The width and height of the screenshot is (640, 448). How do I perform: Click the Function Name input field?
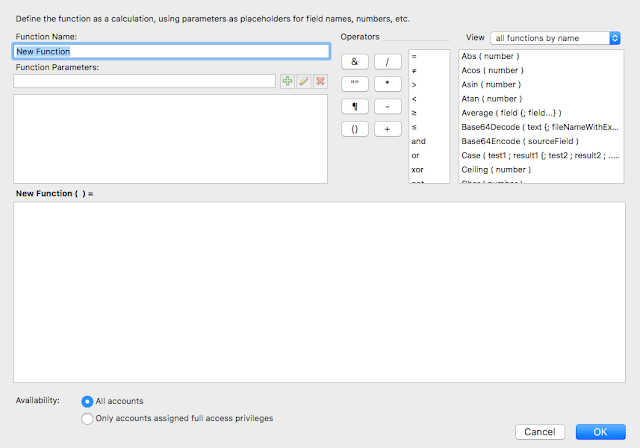171,51
